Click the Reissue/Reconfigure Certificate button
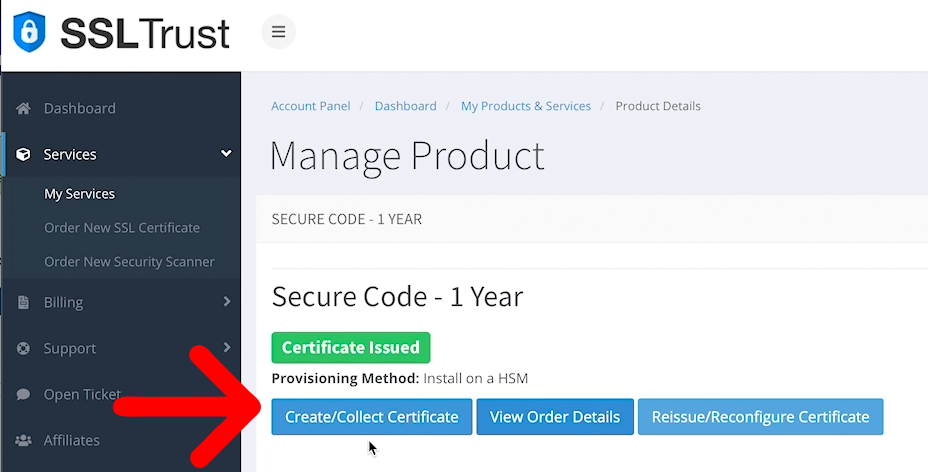The image size is (928, 472). (x=760, y=417)
